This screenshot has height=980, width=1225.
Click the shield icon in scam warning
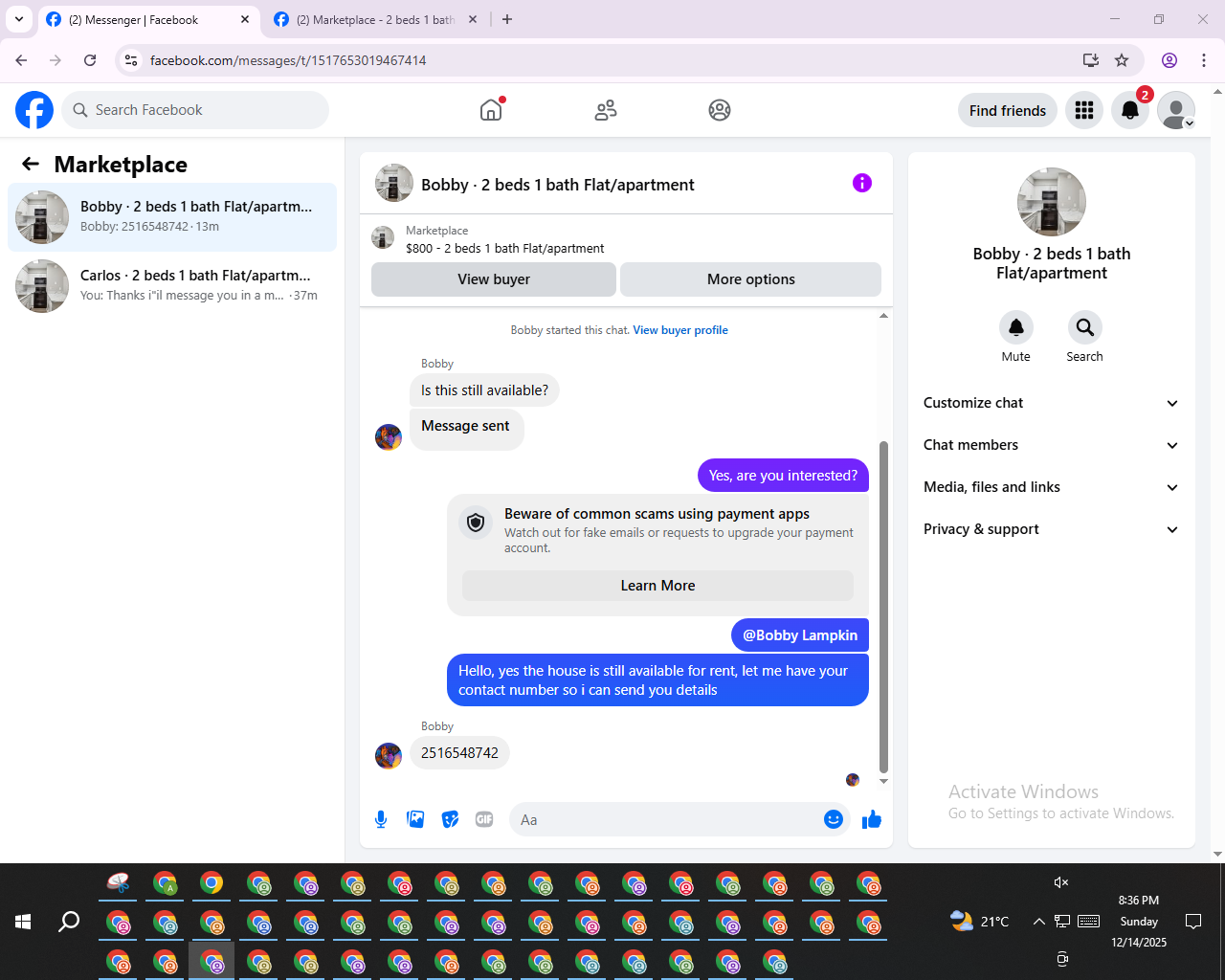click(x=476, y=523)
